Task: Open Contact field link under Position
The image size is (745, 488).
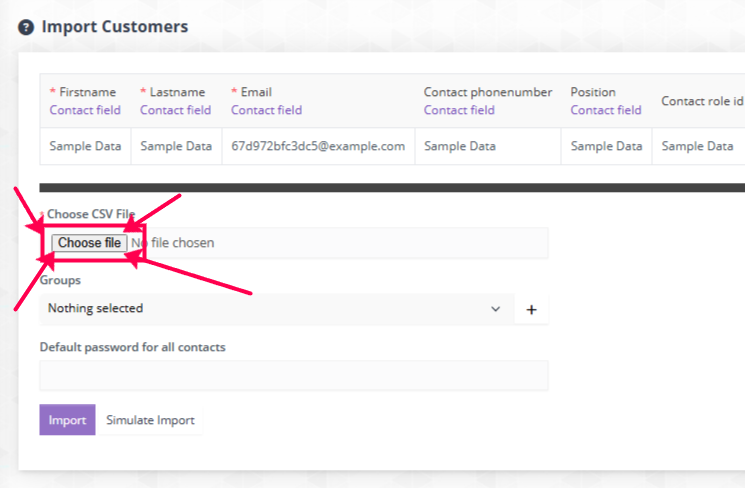Action: coord(606,110)
